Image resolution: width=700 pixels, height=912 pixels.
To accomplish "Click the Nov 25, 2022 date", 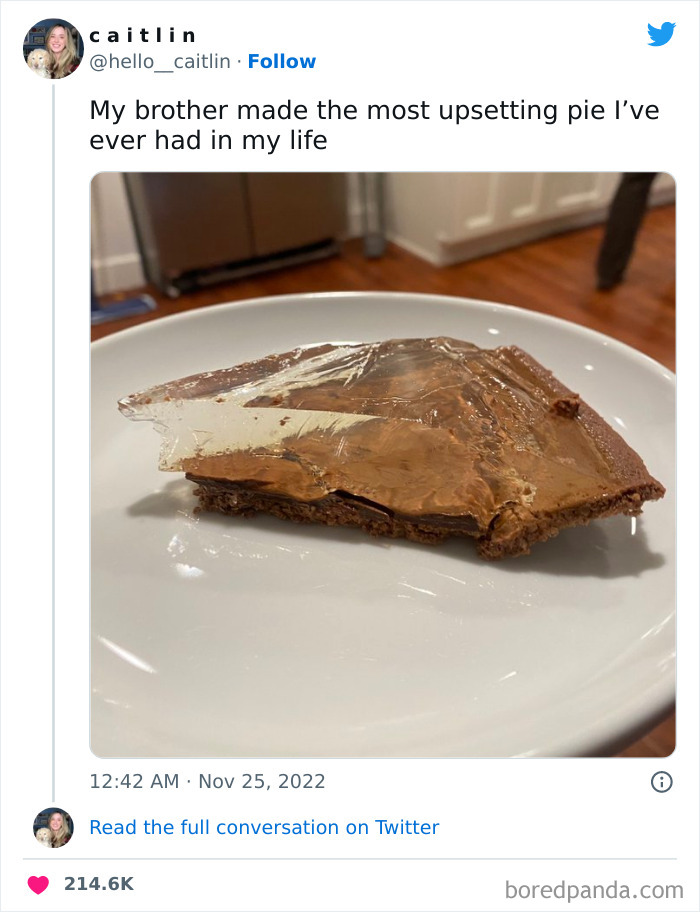I will (x=262, y=781).
